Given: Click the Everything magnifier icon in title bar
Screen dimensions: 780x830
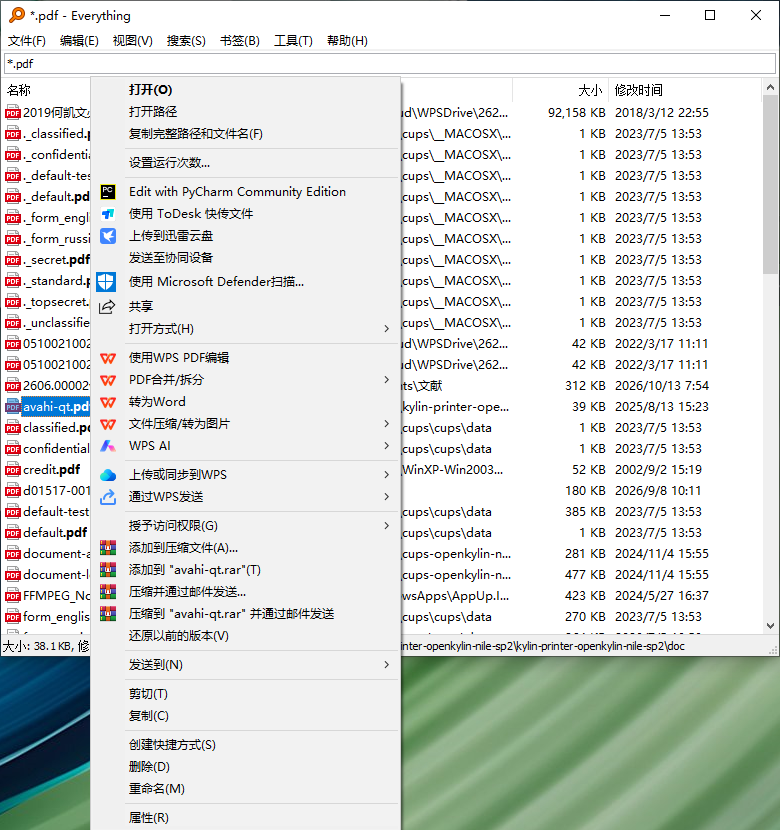Looking at the screenshot, I should [x=17, y=15].
